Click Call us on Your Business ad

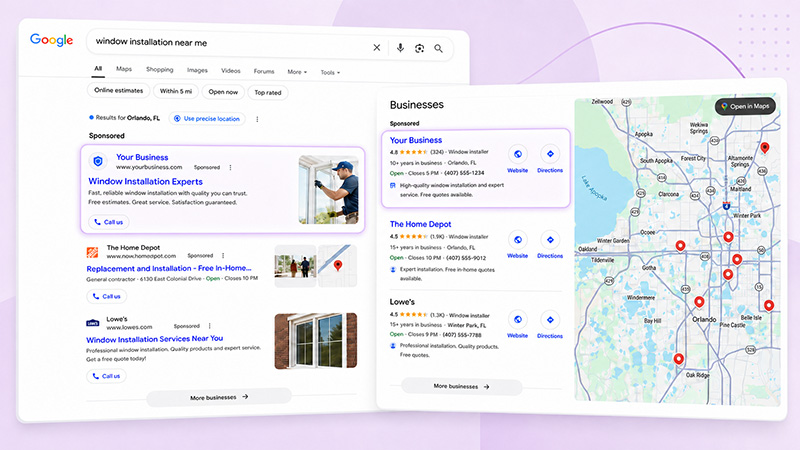point(109,222)
